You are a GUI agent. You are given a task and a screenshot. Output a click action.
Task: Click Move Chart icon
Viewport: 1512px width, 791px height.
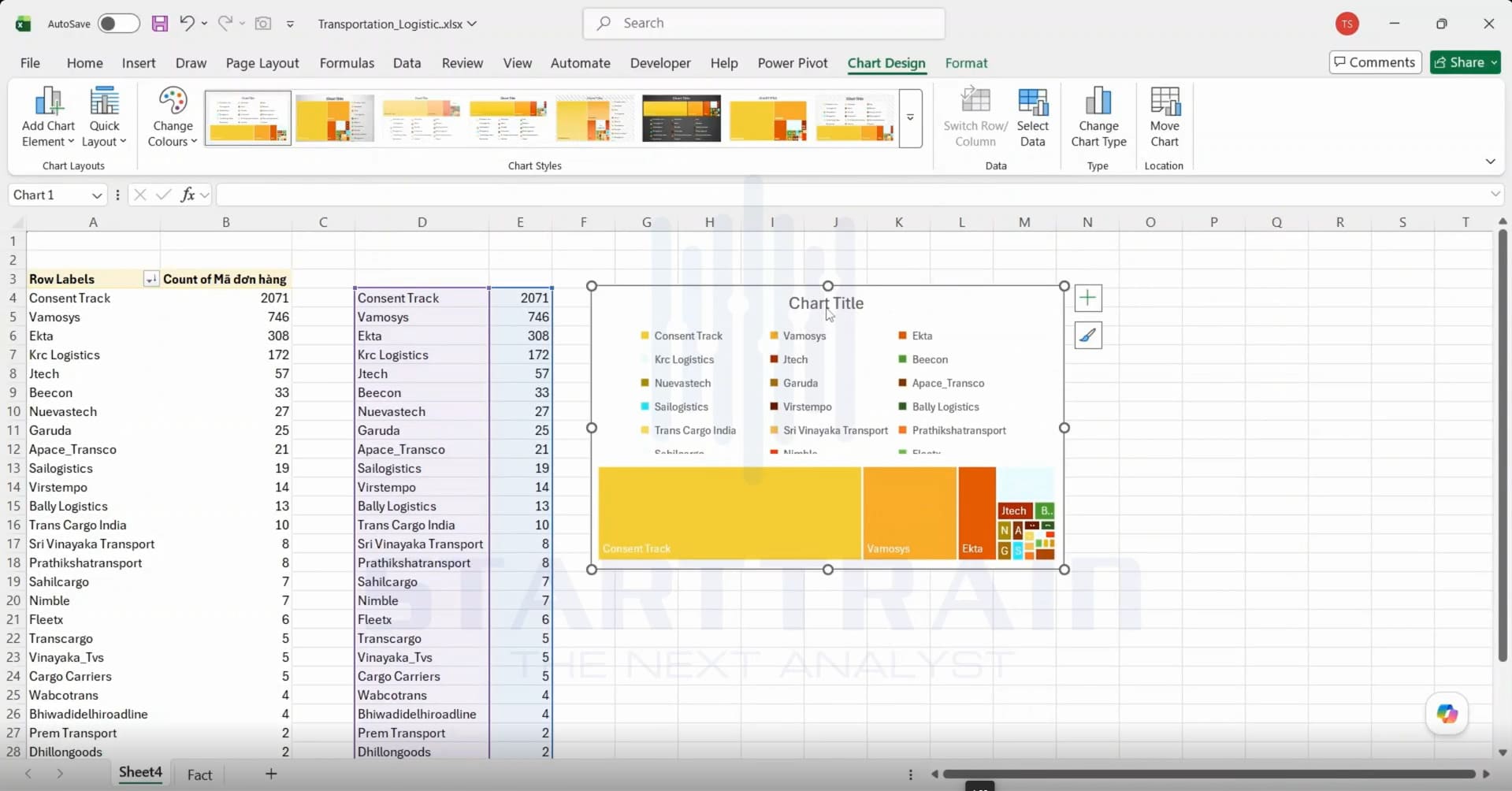click(x=1165, y=117)
